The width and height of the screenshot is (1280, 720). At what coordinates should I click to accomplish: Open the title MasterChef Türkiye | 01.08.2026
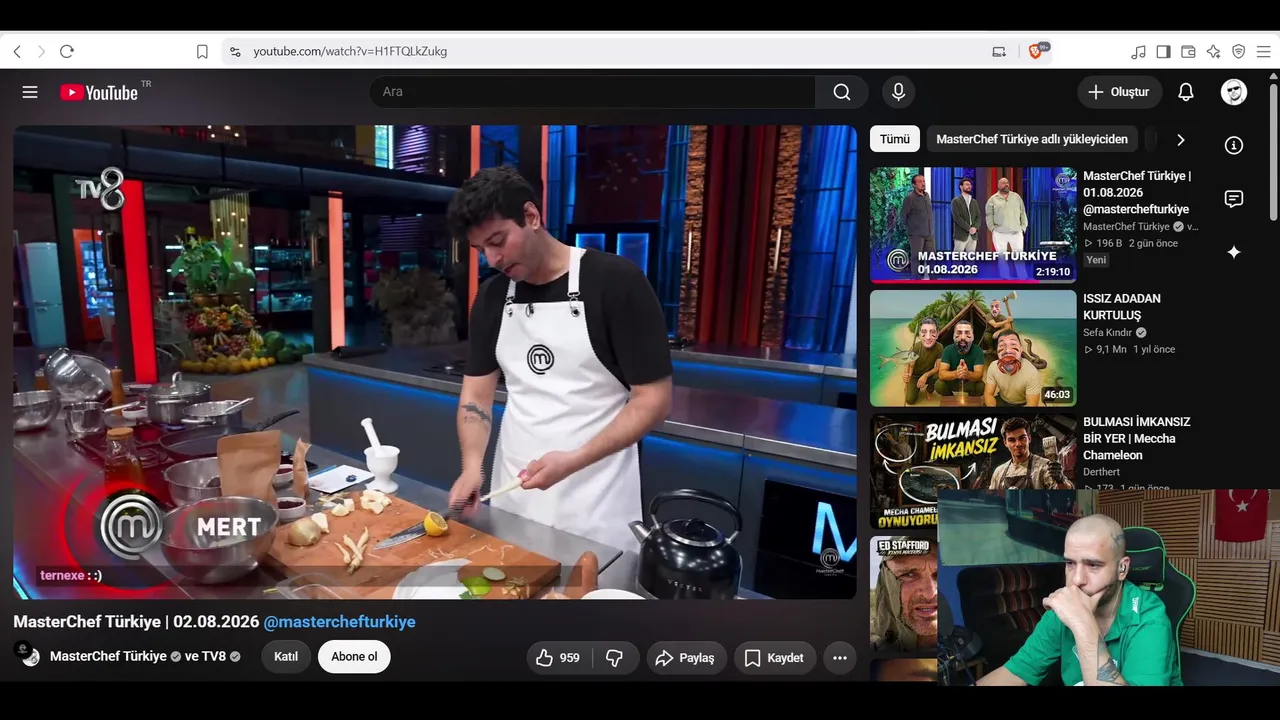pyautogui.click(x=1137, y=192)
